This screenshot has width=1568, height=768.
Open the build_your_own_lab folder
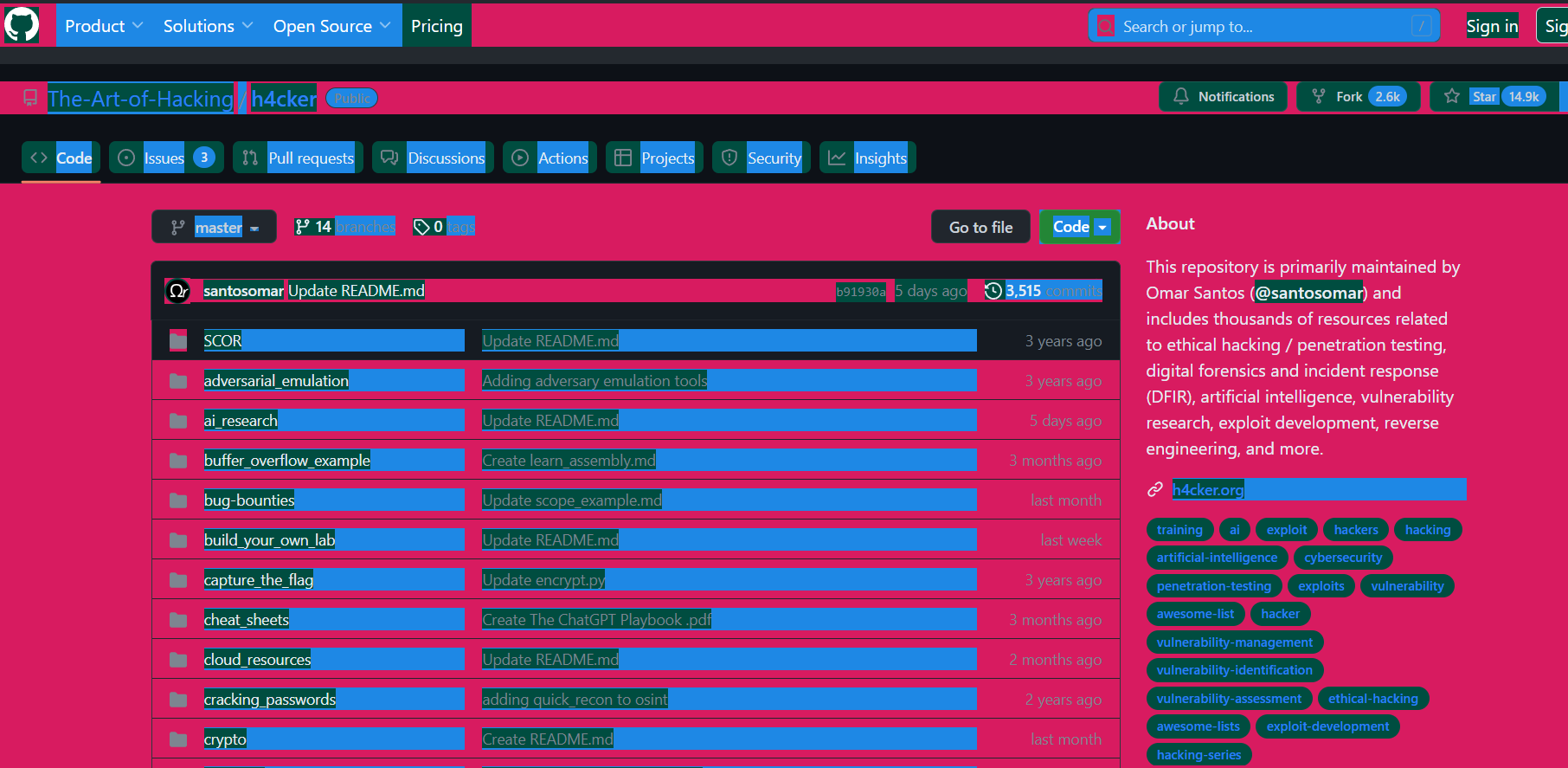point(269,539)
